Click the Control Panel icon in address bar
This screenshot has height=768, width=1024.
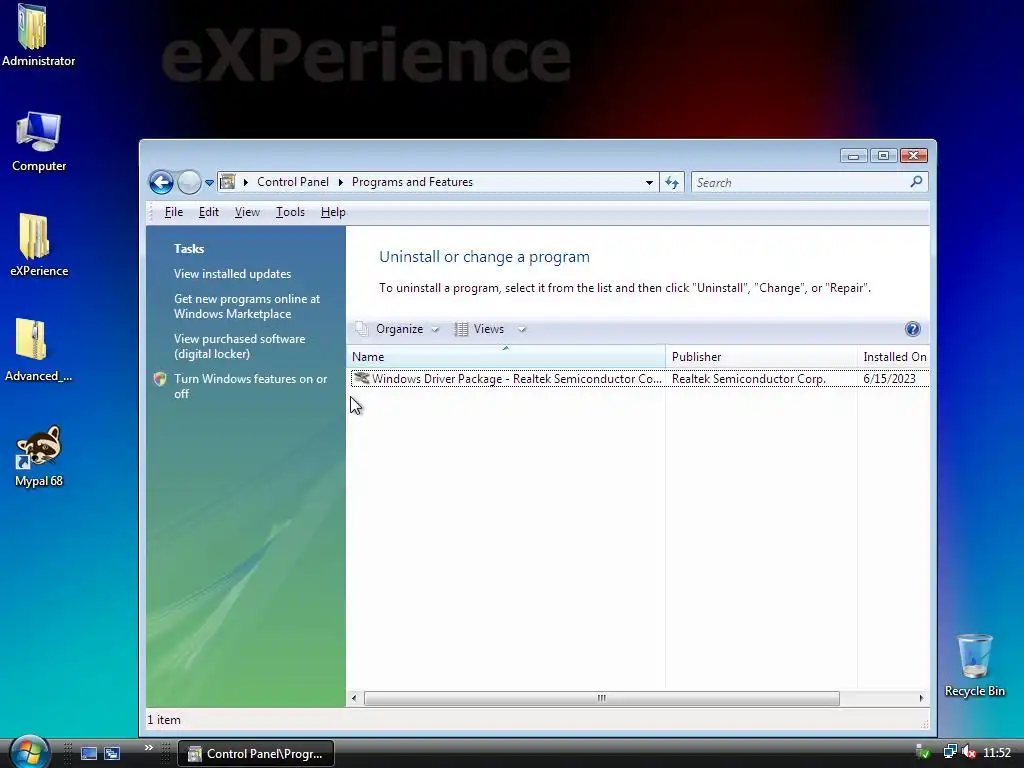coord(227,182)
